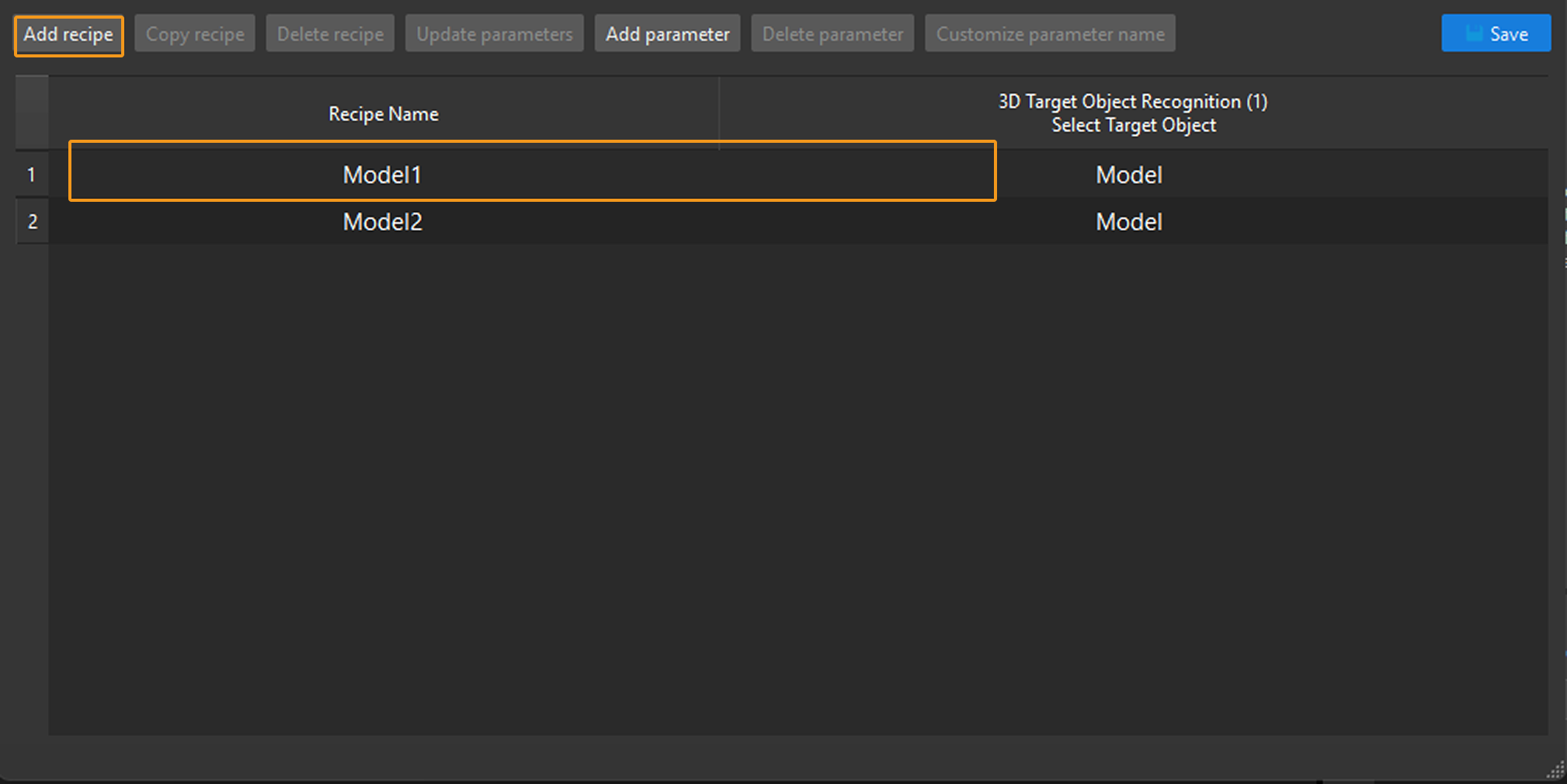1567x784 pixels.
Task: Click the Delete parameter button
Action: [x=832, y=33]
